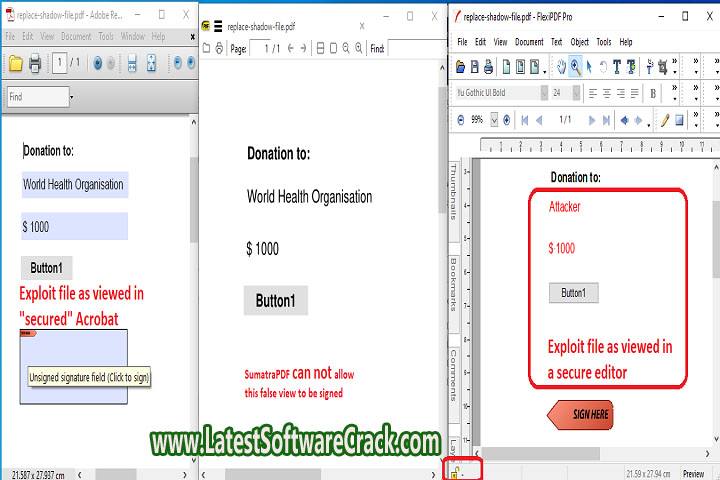Viewport: 720px width, 480px height.
Task: Open the font size dropdown in FlexiPDF
Action: pyautogui.click(x=576, y=93)
